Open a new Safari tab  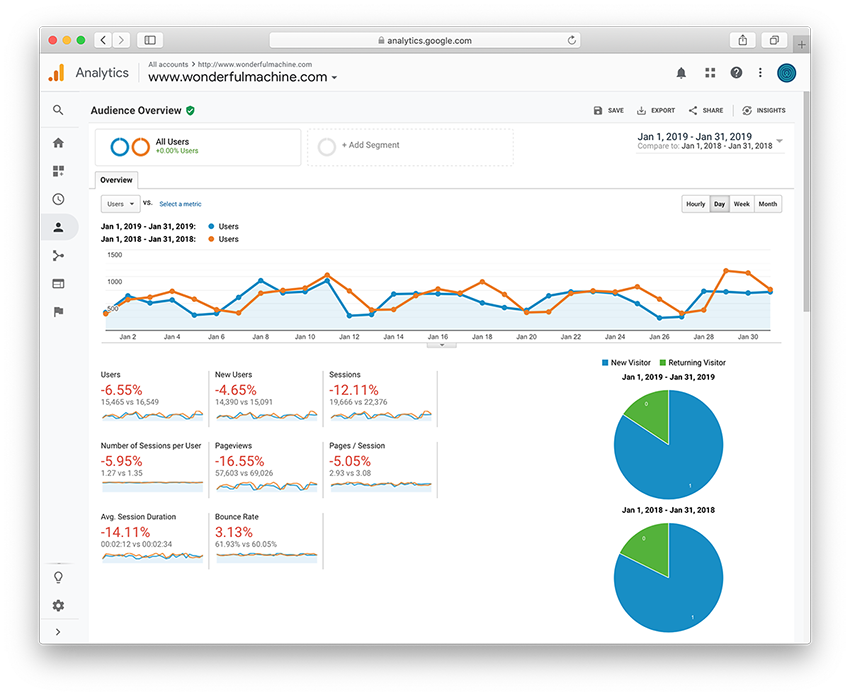click(x=802, y=44)
